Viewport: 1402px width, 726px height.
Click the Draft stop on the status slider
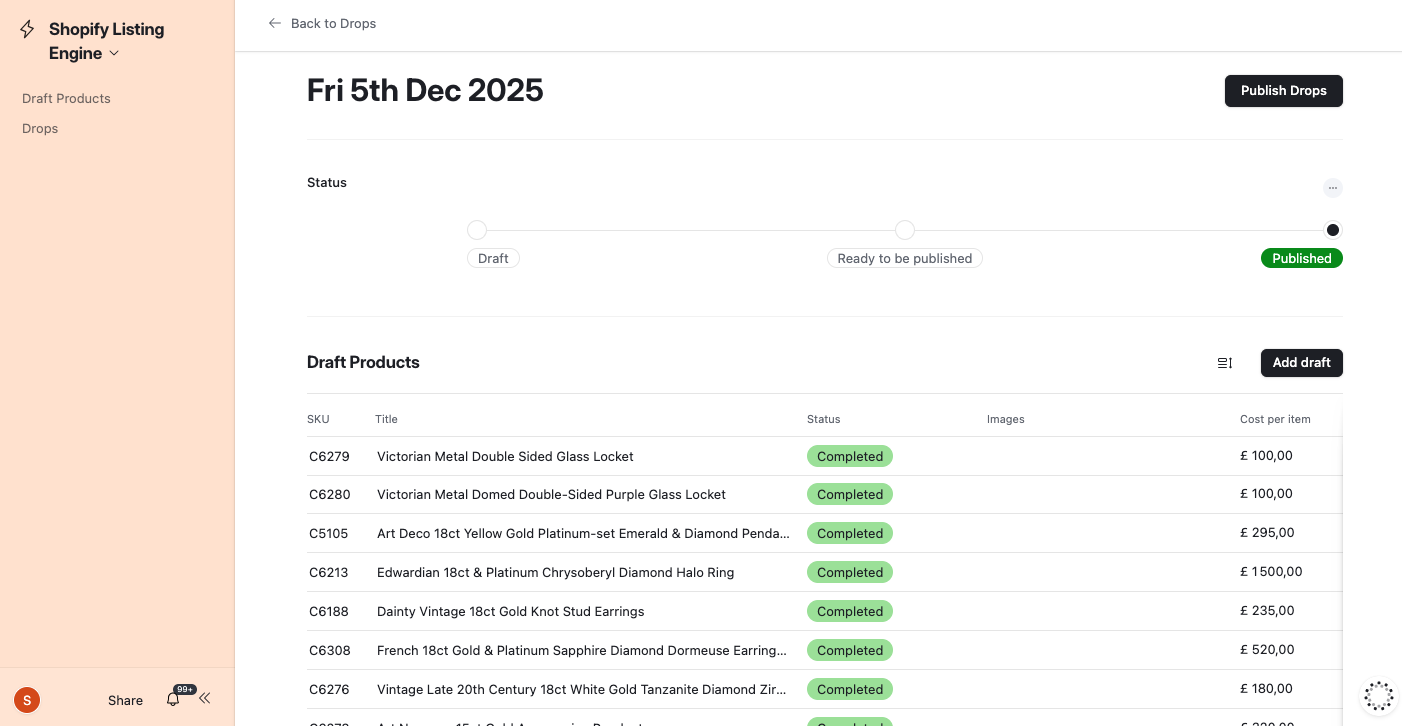(477, 230)
